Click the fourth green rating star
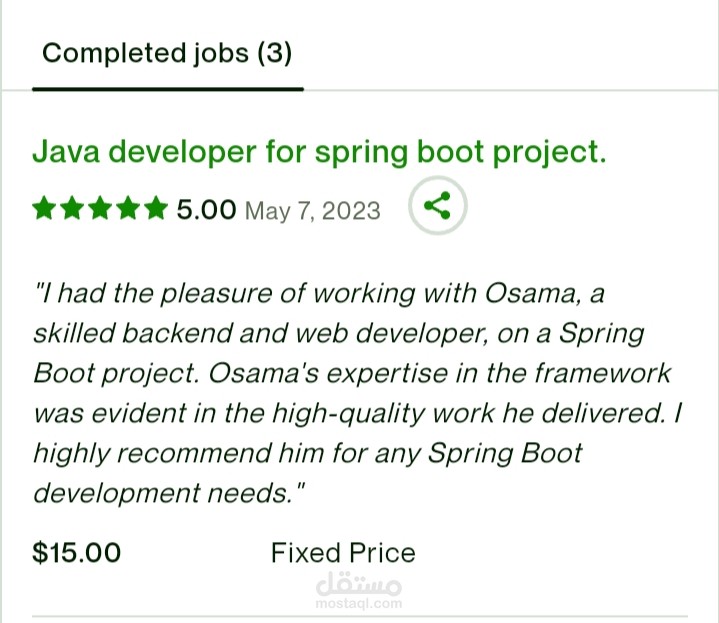 click(128, 209)
